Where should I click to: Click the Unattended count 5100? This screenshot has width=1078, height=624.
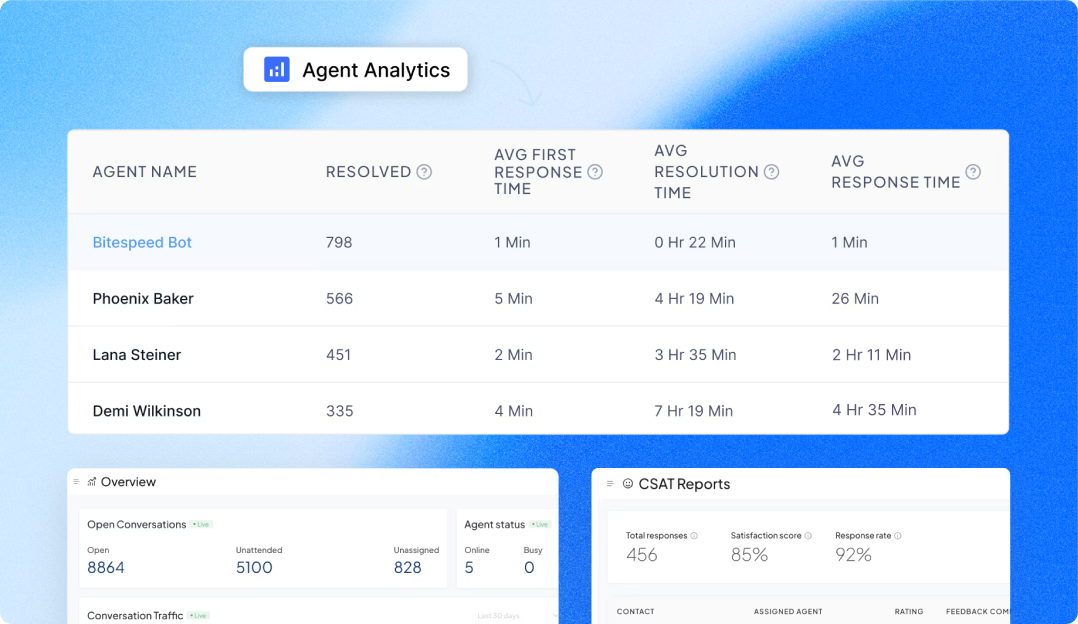click(x=254, y=568)
